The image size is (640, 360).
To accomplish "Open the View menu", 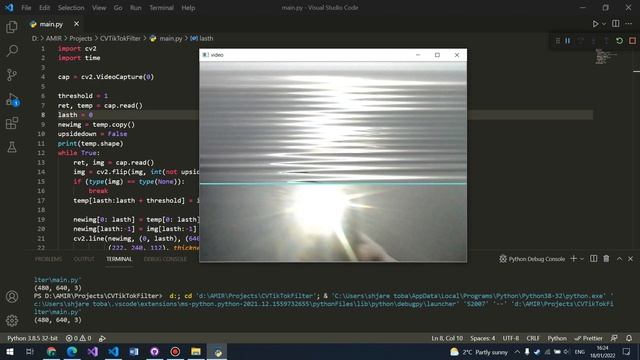I will [x=99, y=8].
